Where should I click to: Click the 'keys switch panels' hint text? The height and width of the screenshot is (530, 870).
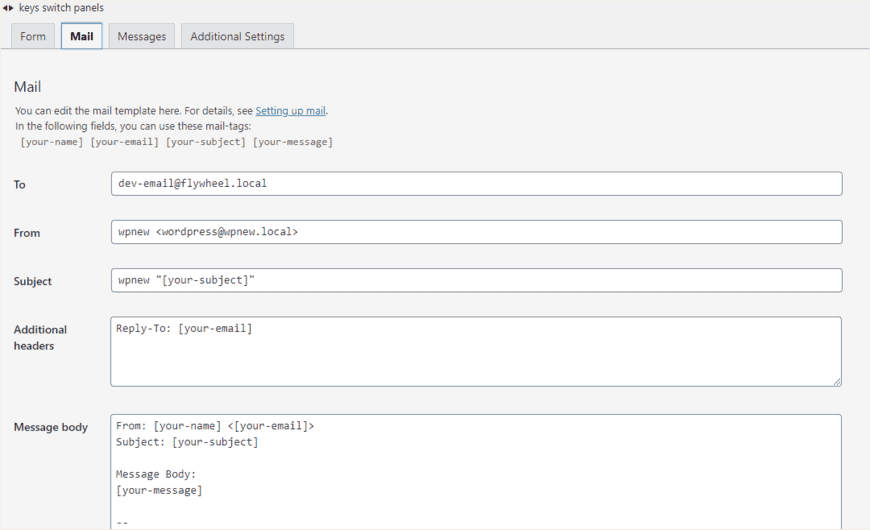pos(61,8)
